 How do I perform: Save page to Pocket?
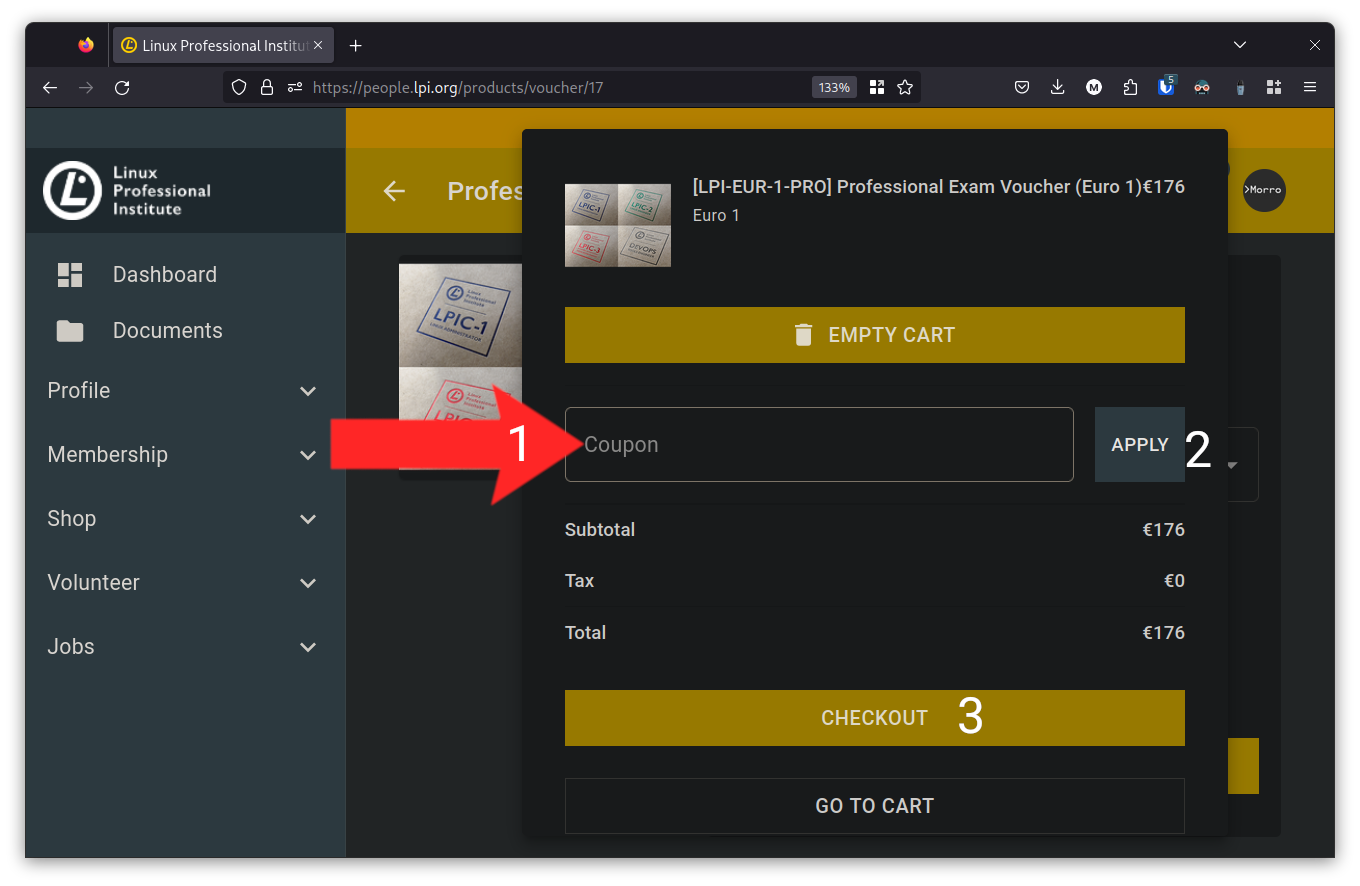[1022, 88]
